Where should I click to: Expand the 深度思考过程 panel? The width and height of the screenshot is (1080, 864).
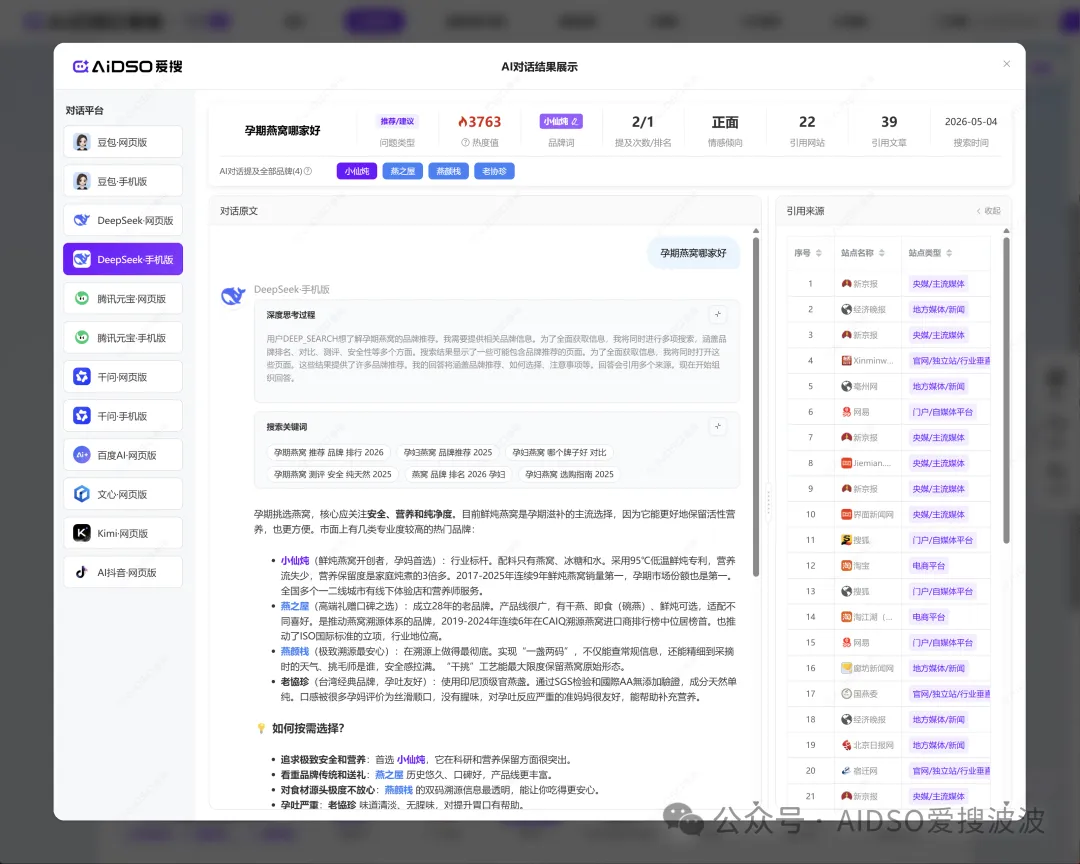718,314
